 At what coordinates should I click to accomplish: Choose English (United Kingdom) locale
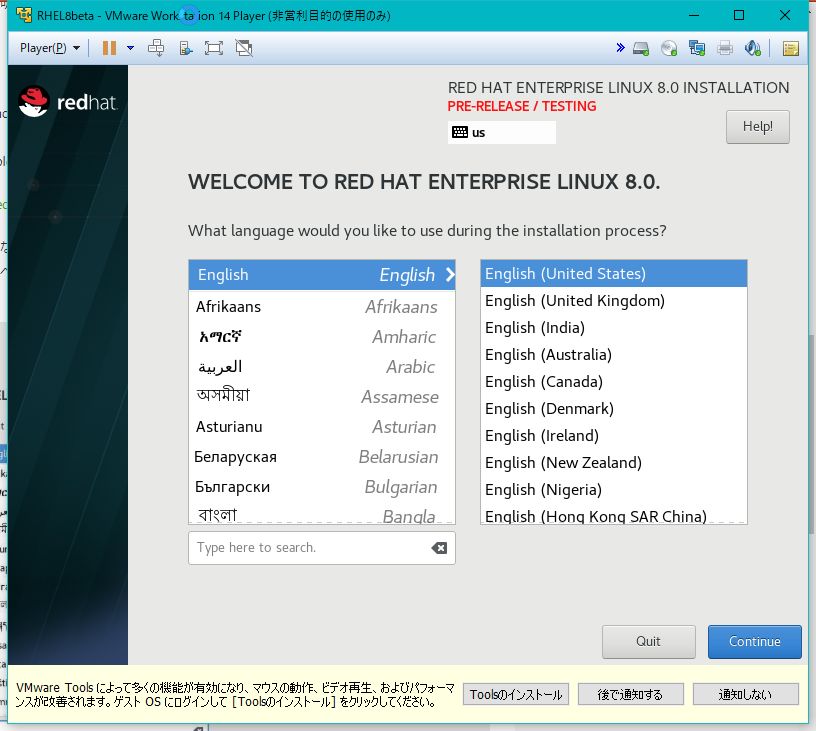pos(614,301)
